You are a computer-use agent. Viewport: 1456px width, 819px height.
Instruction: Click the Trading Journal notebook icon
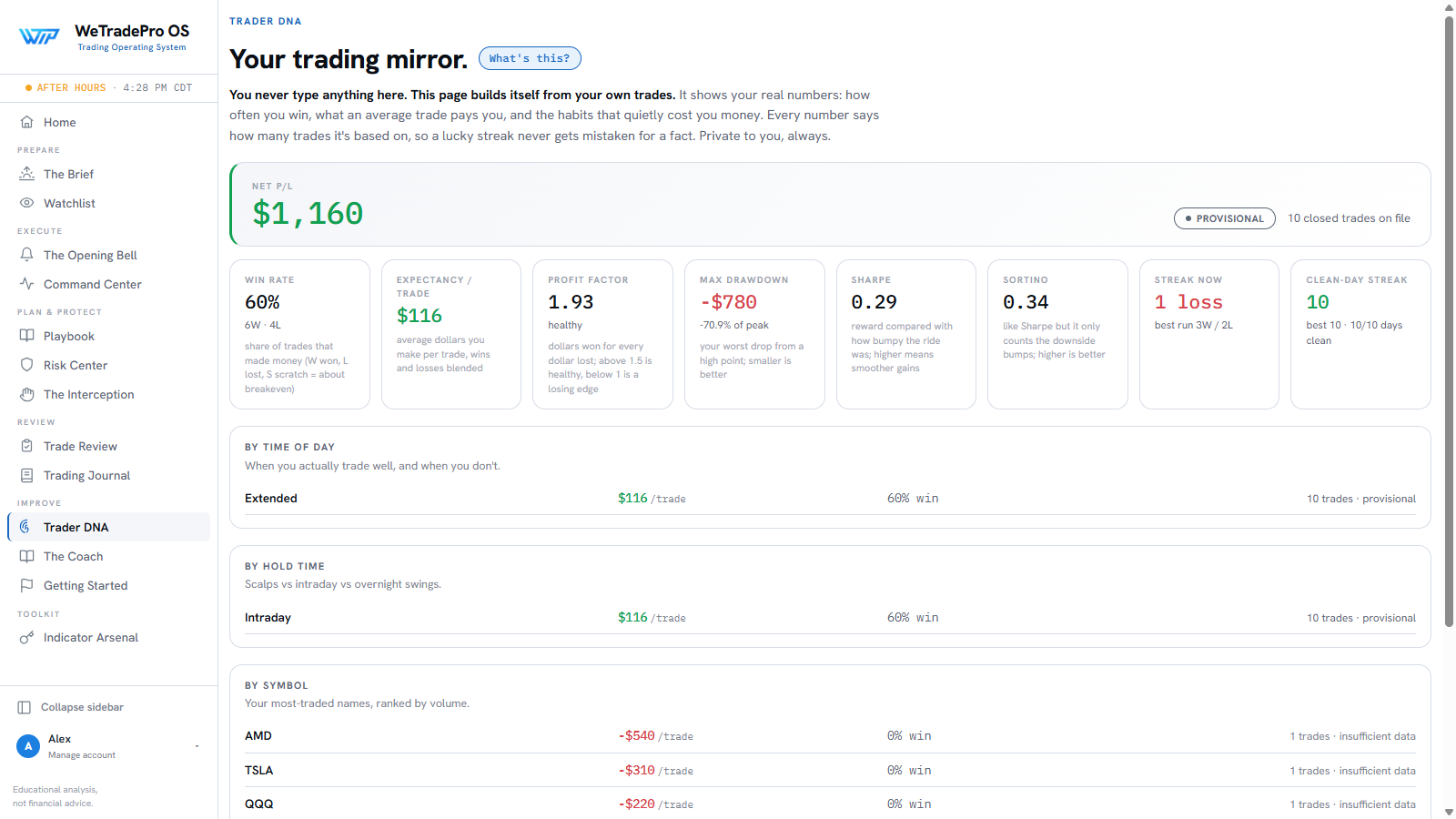(27, 475)
